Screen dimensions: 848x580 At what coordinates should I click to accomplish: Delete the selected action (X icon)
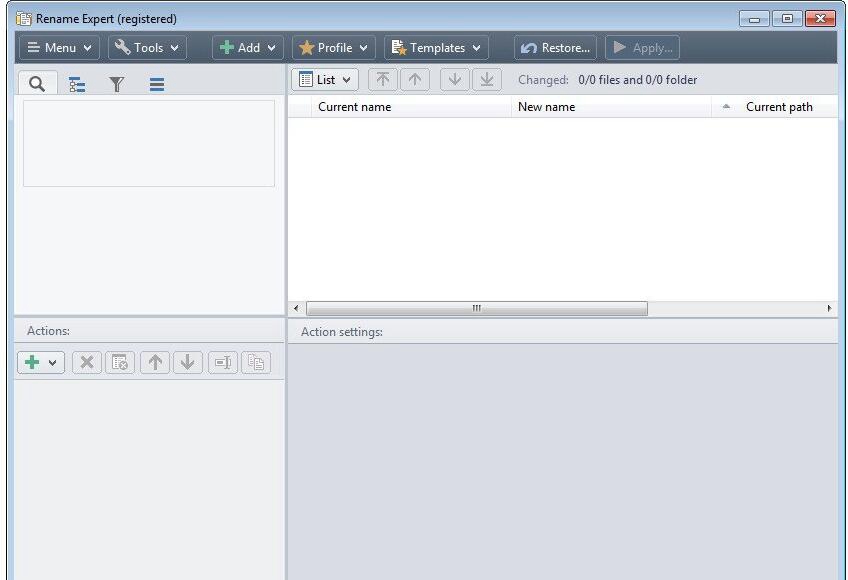87,362
